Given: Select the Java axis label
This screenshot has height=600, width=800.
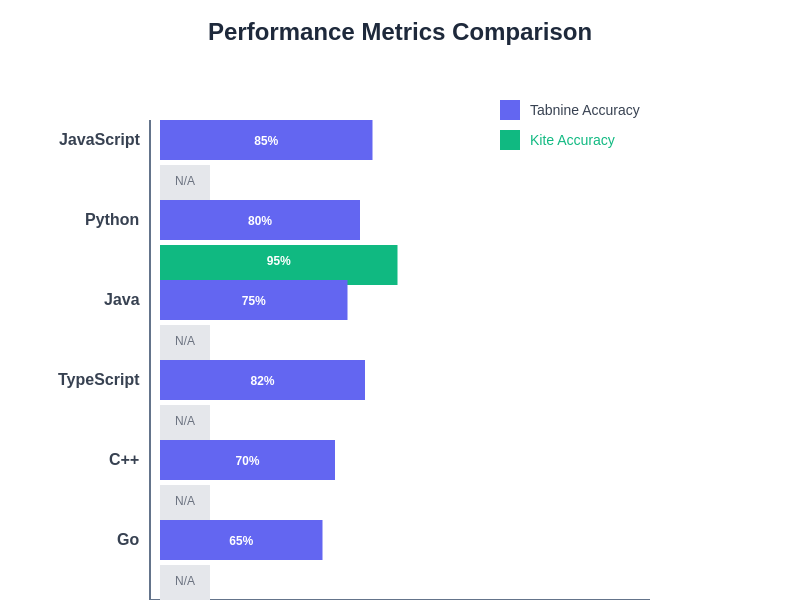Looking at the screenshot, I should [122, 300].
